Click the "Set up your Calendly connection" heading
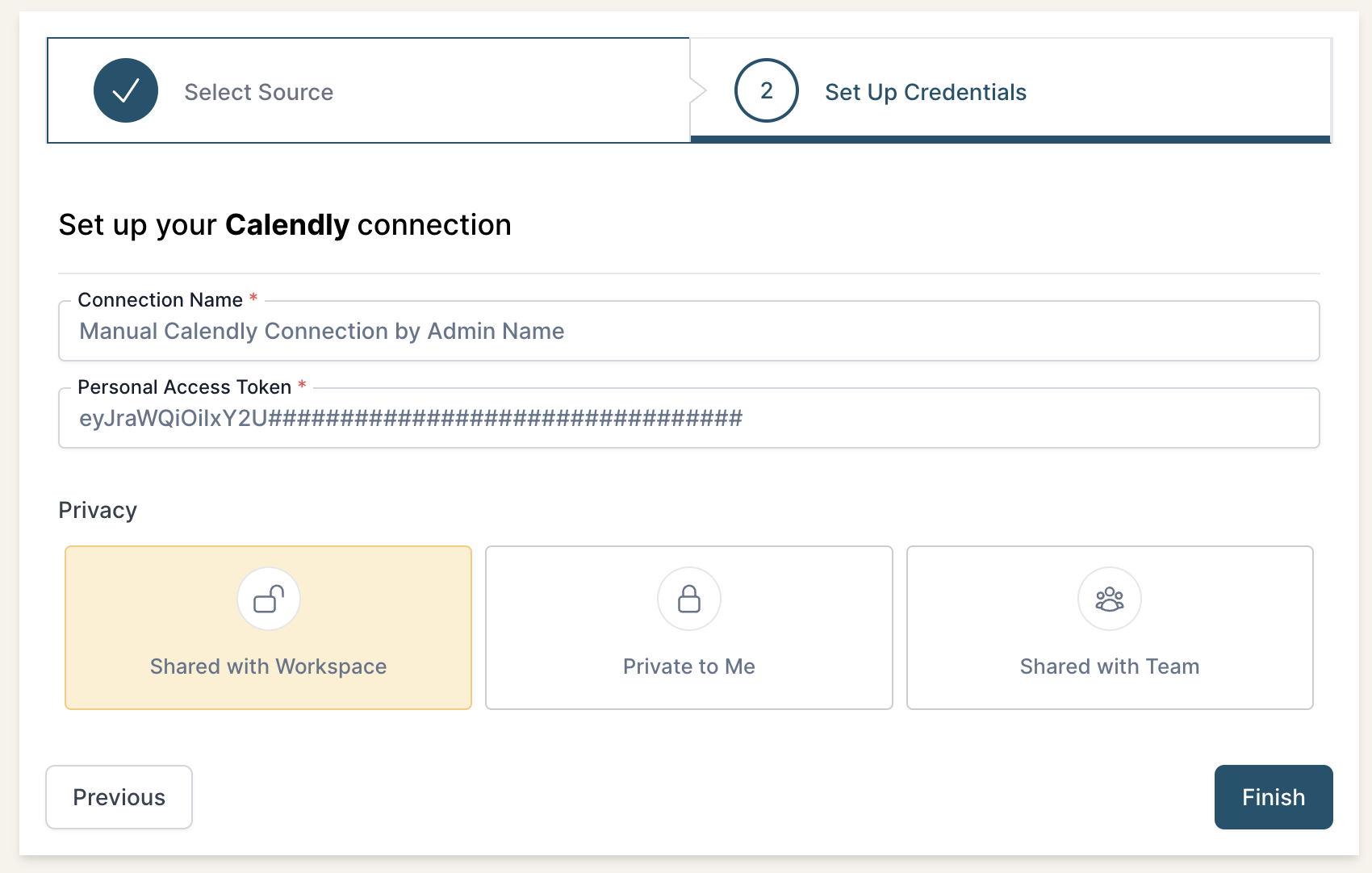The width and height of the screenshot is (1372, 873). point(285,225)
